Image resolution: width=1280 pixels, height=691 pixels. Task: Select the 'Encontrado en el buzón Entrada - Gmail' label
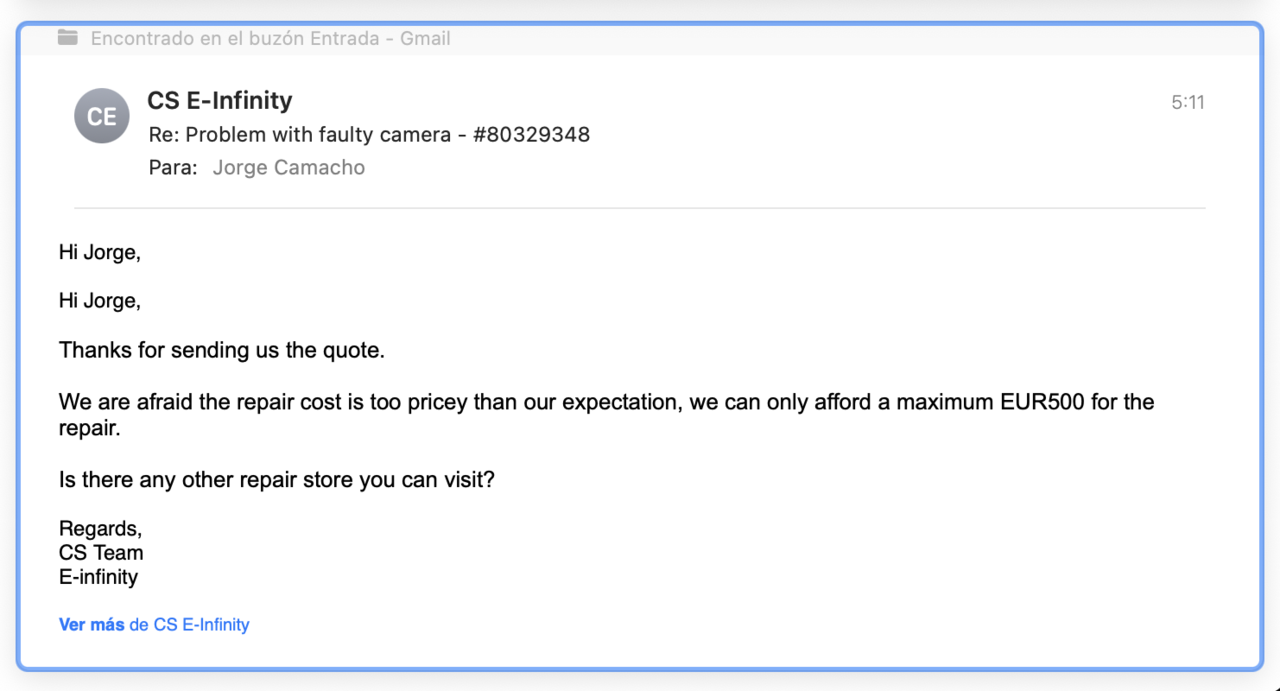tap(270, 38)
